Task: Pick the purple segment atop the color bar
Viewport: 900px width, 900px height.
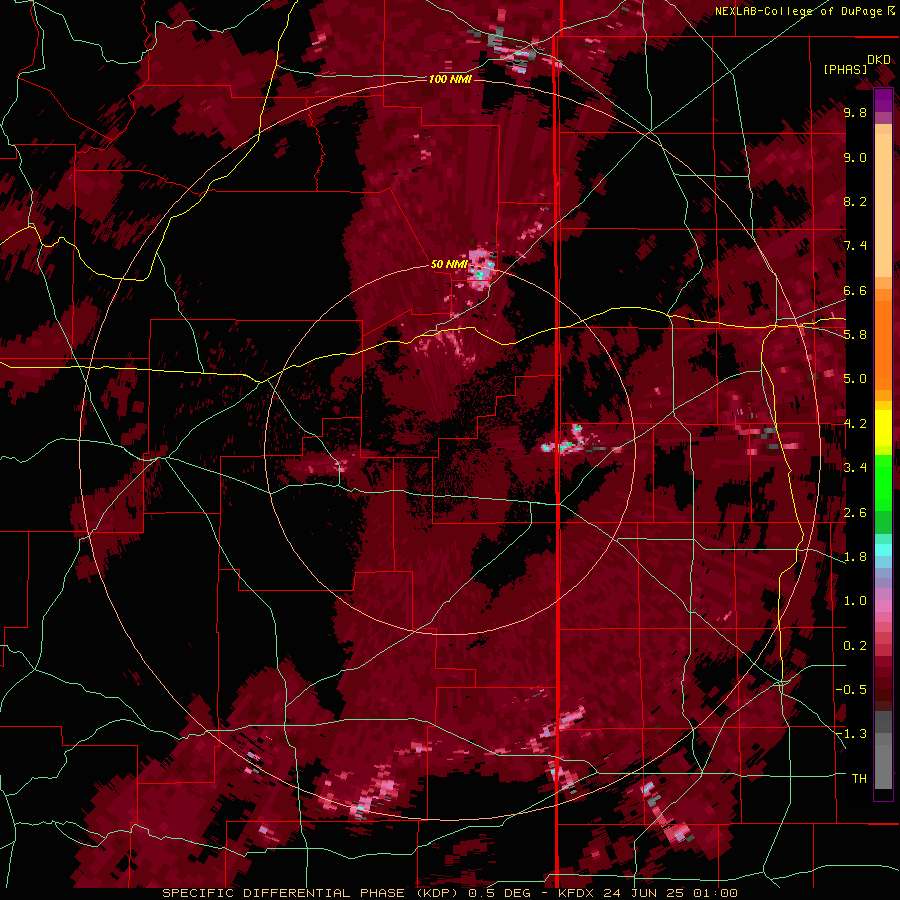Action: pyautogui.click(x=883, y=100)
